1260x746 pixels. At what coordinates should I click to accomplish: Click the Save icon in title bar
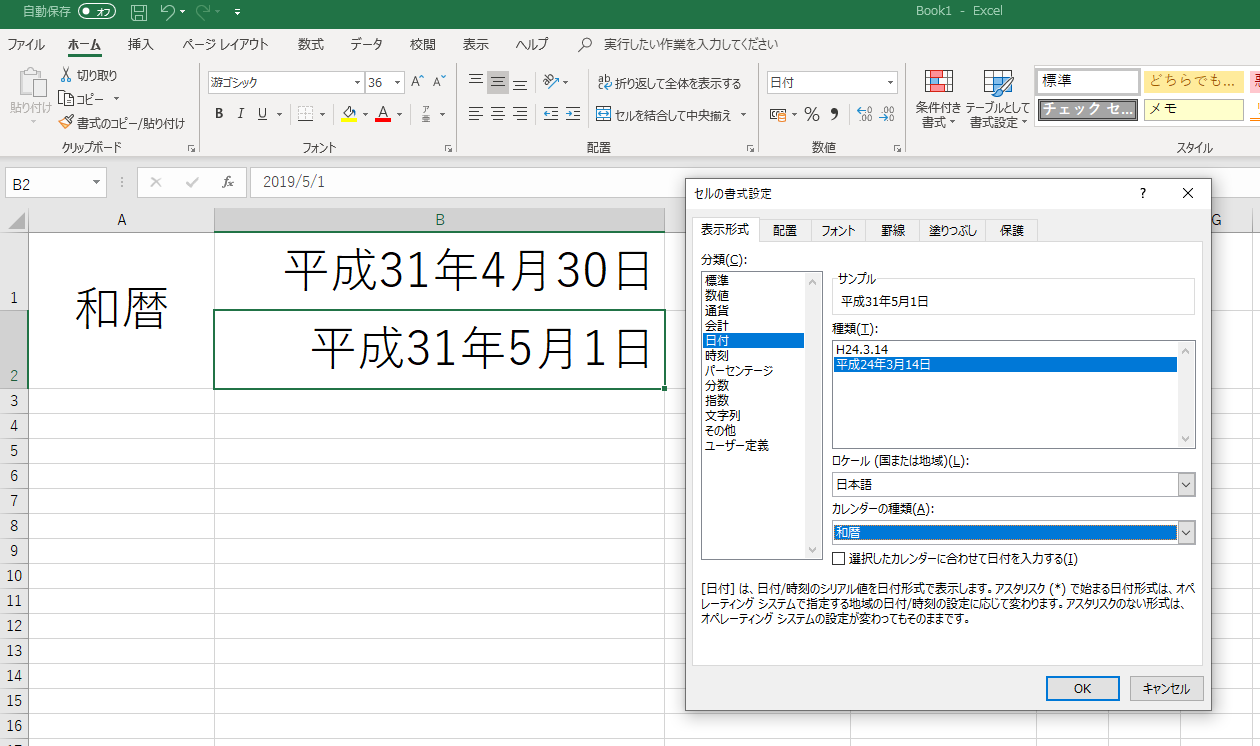(x=139, y=12)
